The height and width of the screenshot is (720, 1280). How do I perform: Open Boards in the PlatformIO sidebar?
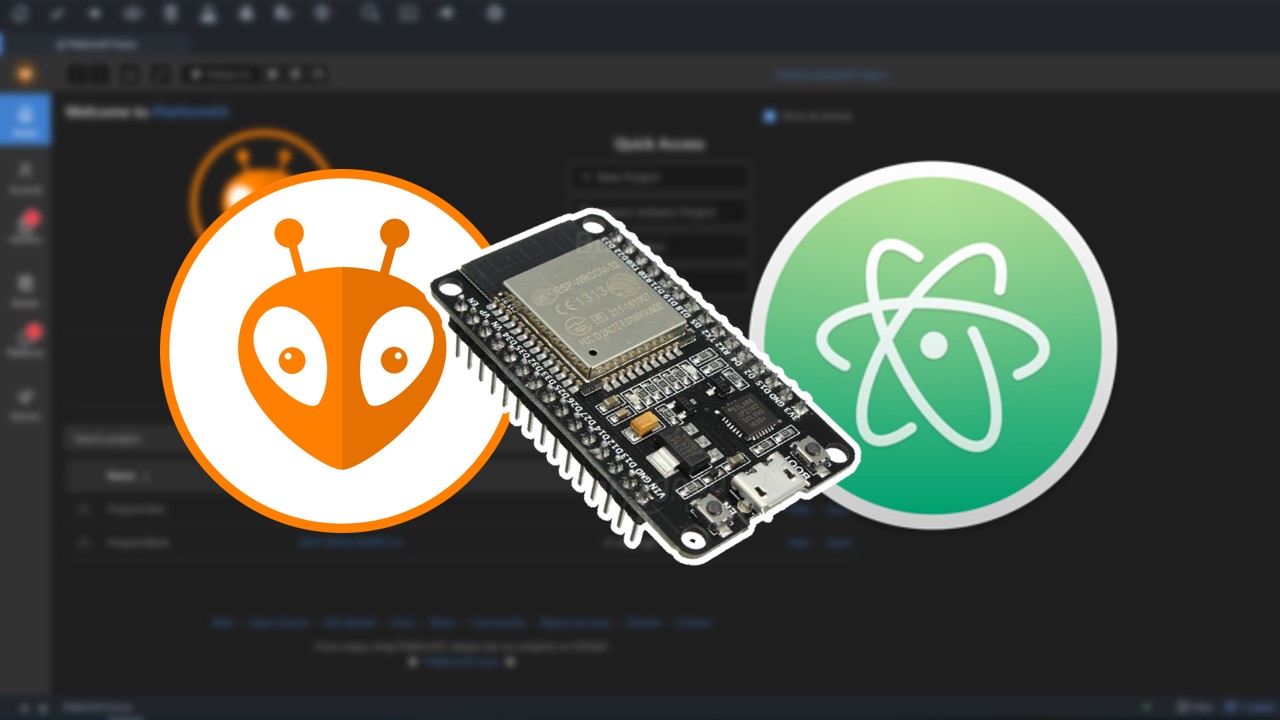click(26, 290)
